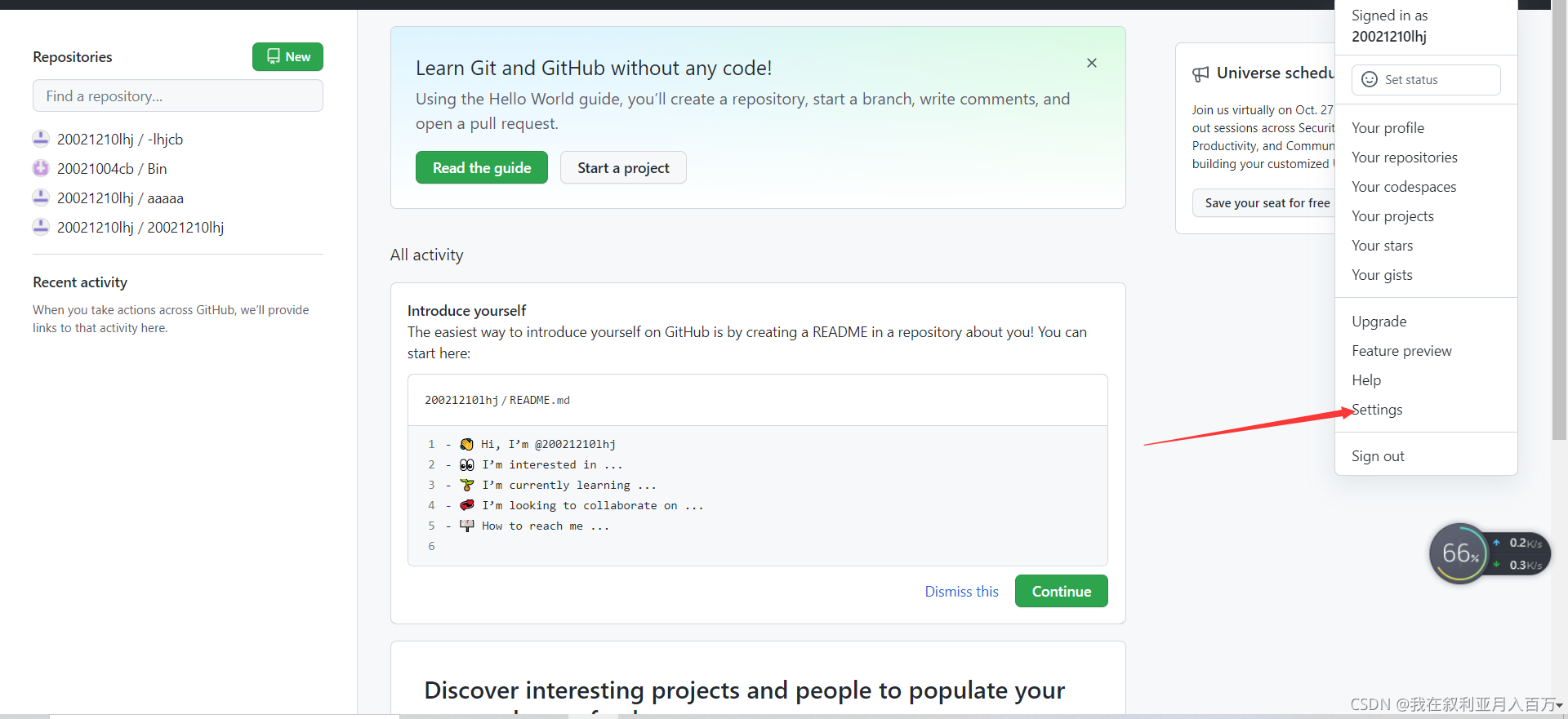Click the mailbox emoji on line 5
This screenshot has height=719, width=1568.
(466, 526)
